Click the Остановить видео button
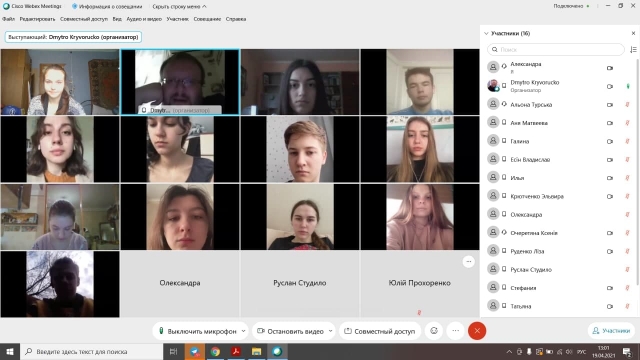Image resolution: width=640 pixels, height=360 pixels. click(290, 331)
